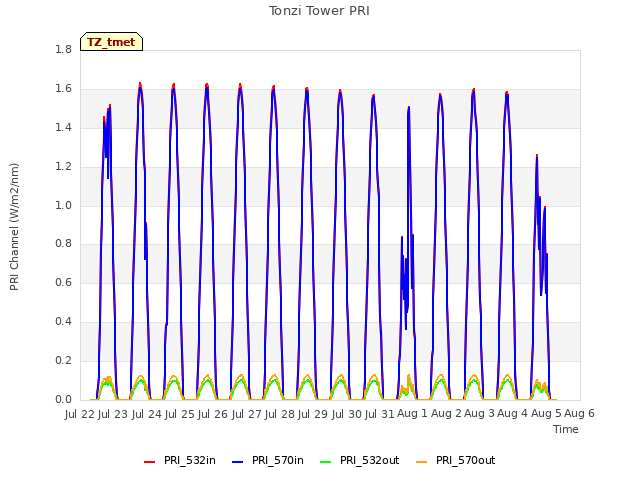The width and height of the screenshot is (640, 480).
Task: Click the 1.4 y-axis tick label
Action: point(63,127)
